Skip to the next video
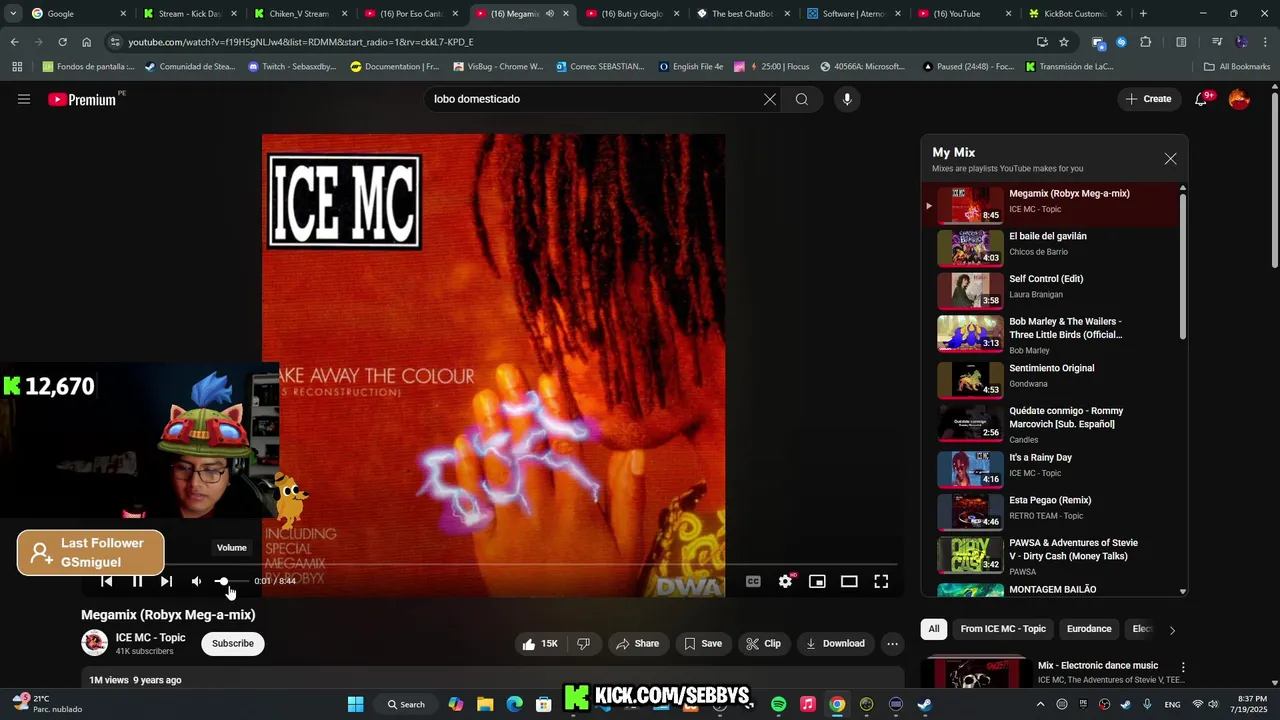This screenshot has height=720, width=1280. point(166,581)
